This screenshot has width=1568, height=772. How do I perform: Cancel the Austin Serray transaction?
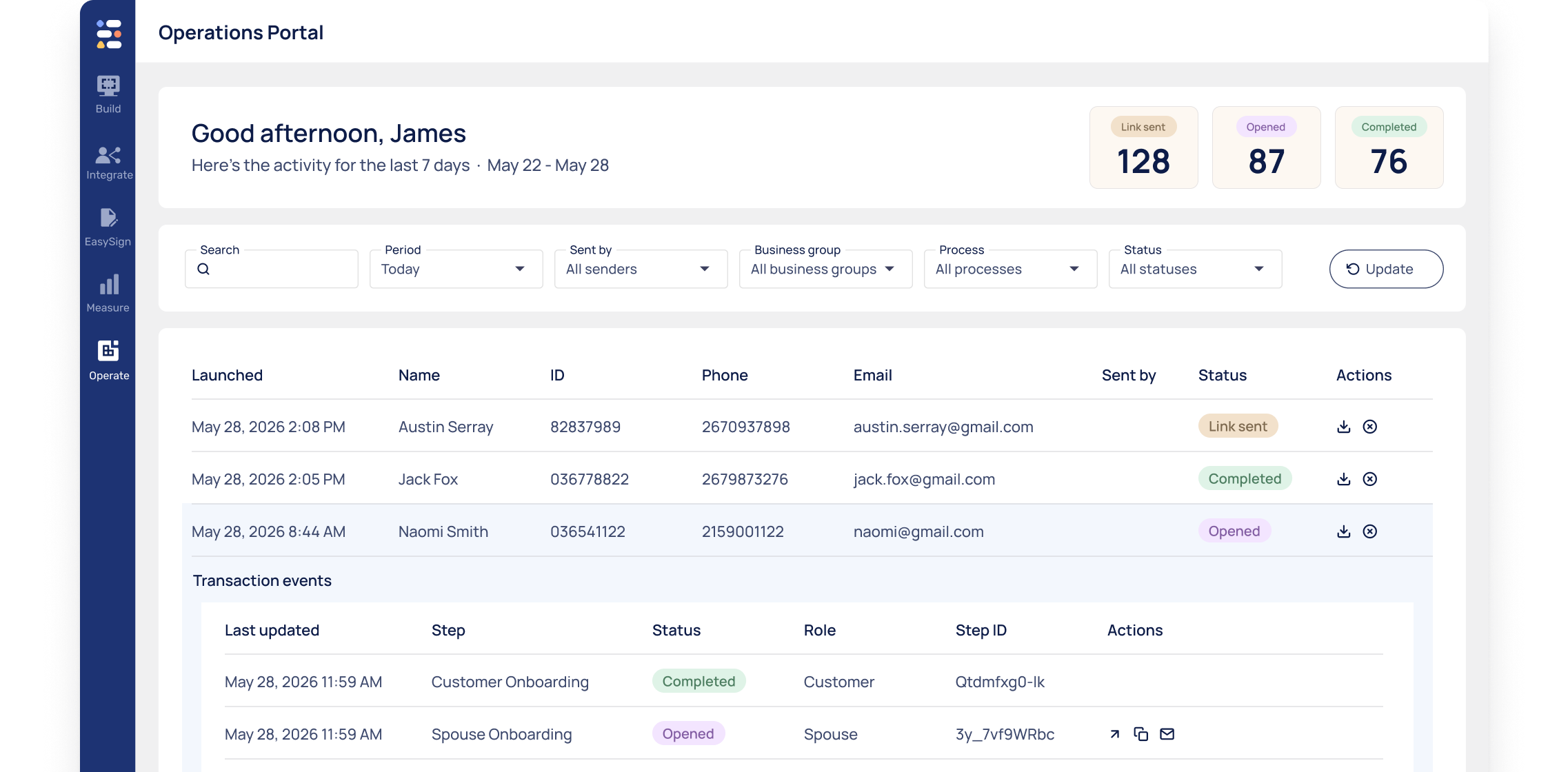[1370, 427]
